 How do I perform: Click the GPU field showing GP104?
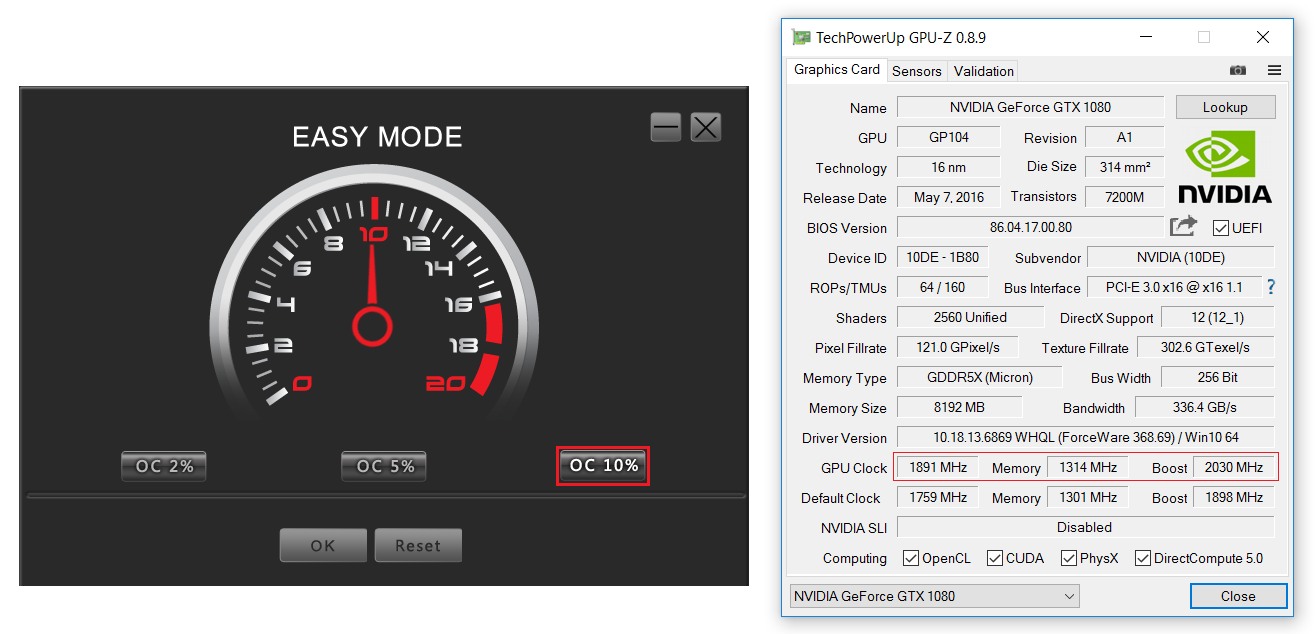pos(948,137)
